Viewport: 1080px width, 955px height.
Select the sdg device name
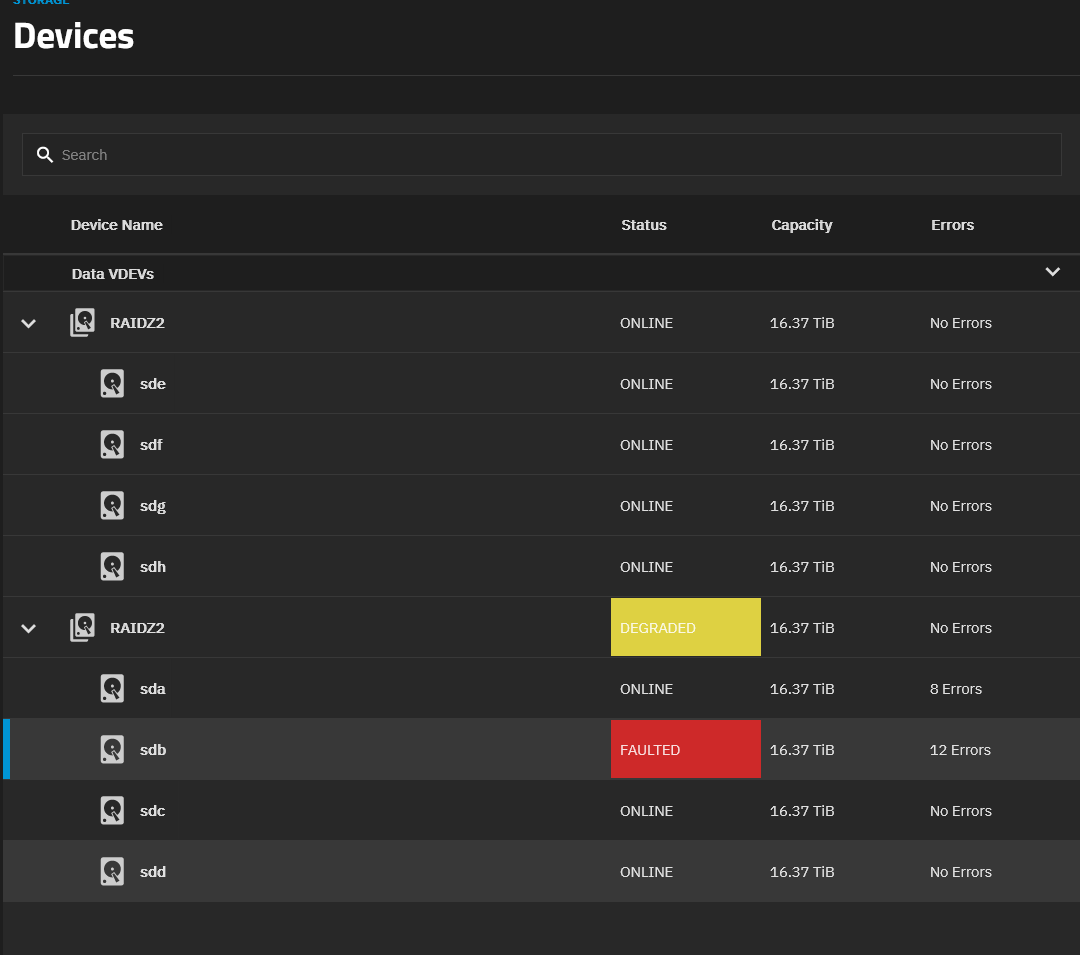click(x=153, y=506)
